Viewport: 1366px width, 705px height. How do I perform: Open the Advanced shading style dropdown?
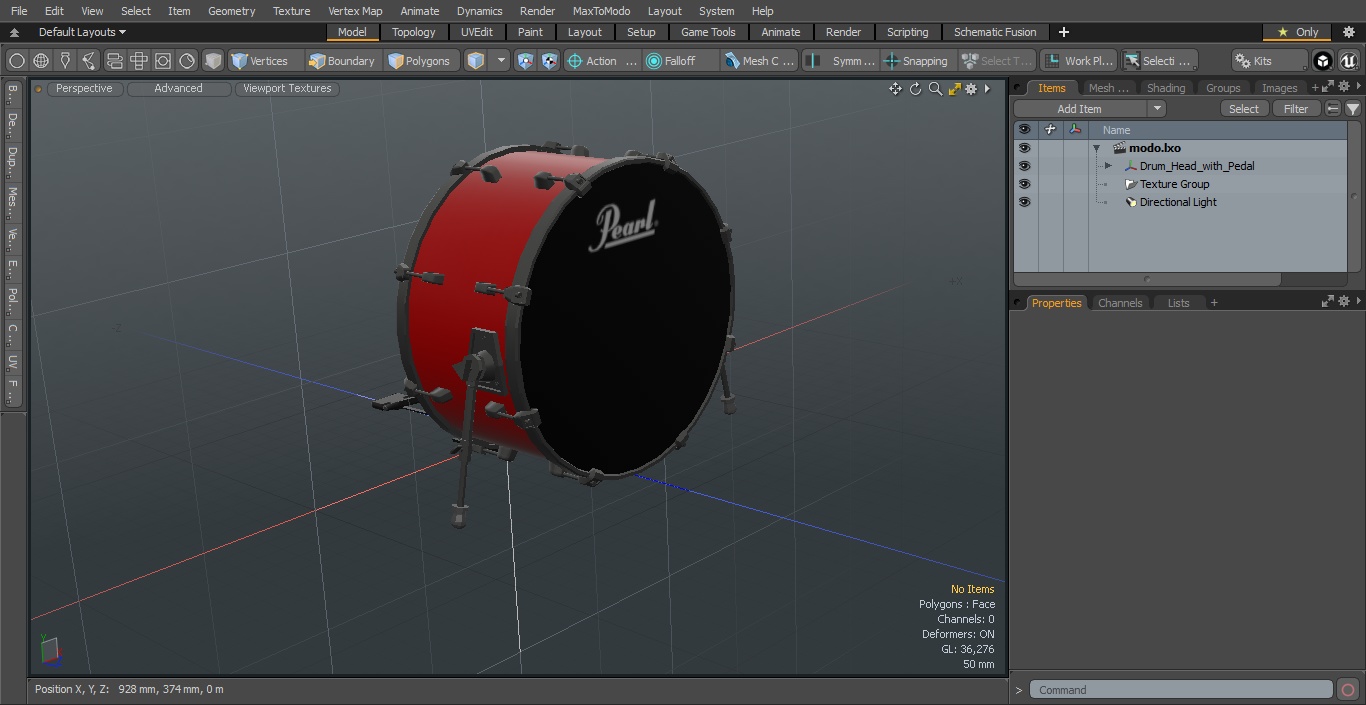point(178,89)
